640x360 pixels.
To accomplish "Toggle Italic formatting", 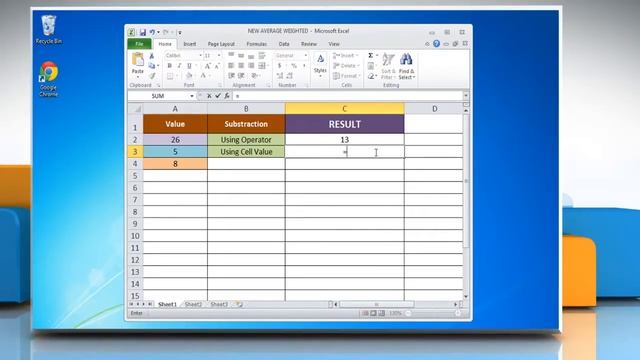I will 179,66.
